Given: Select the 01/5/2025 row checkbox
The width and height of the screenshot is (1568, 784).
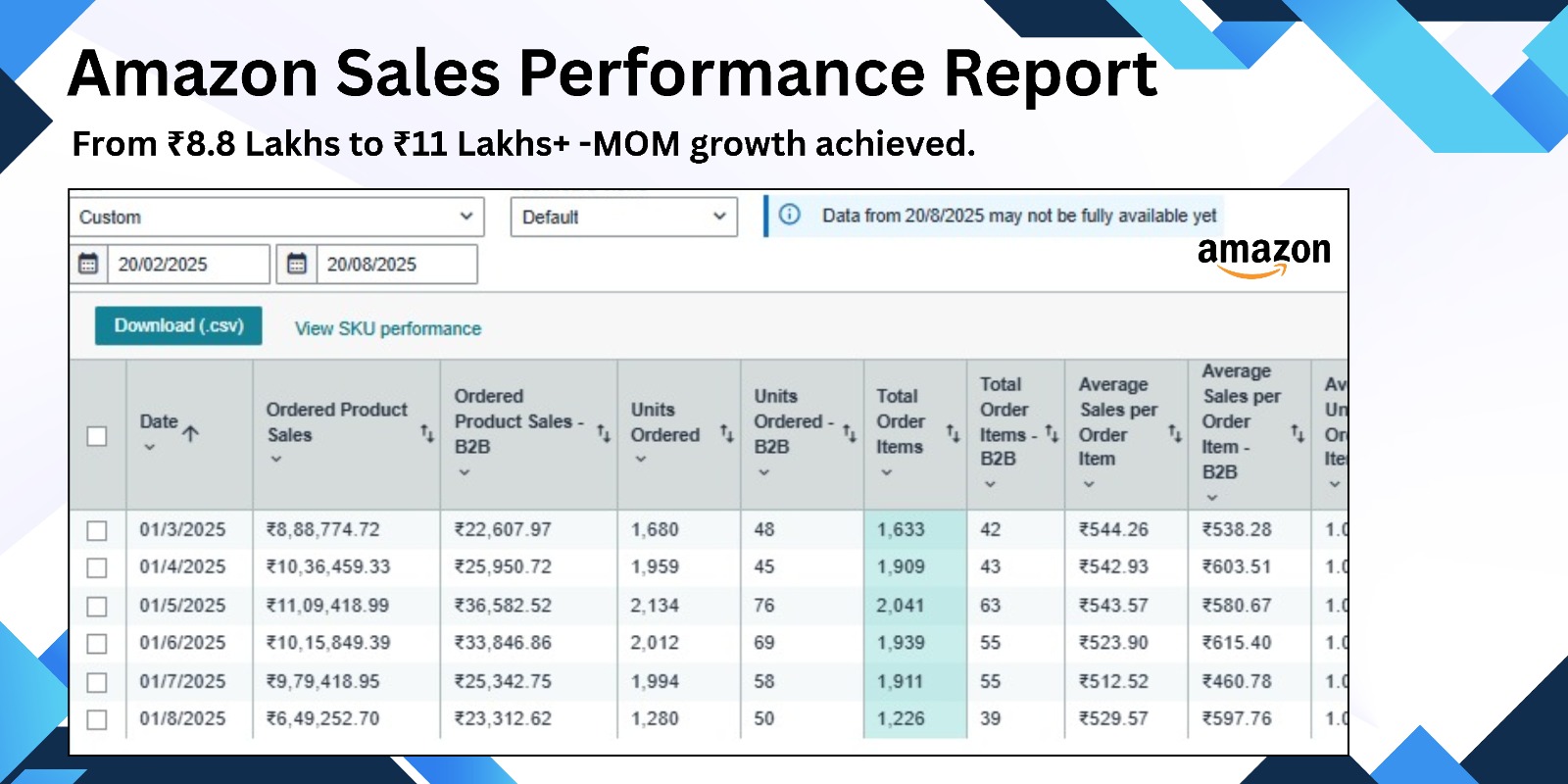Looking at the screenshot, I should (x=97, y=607).
